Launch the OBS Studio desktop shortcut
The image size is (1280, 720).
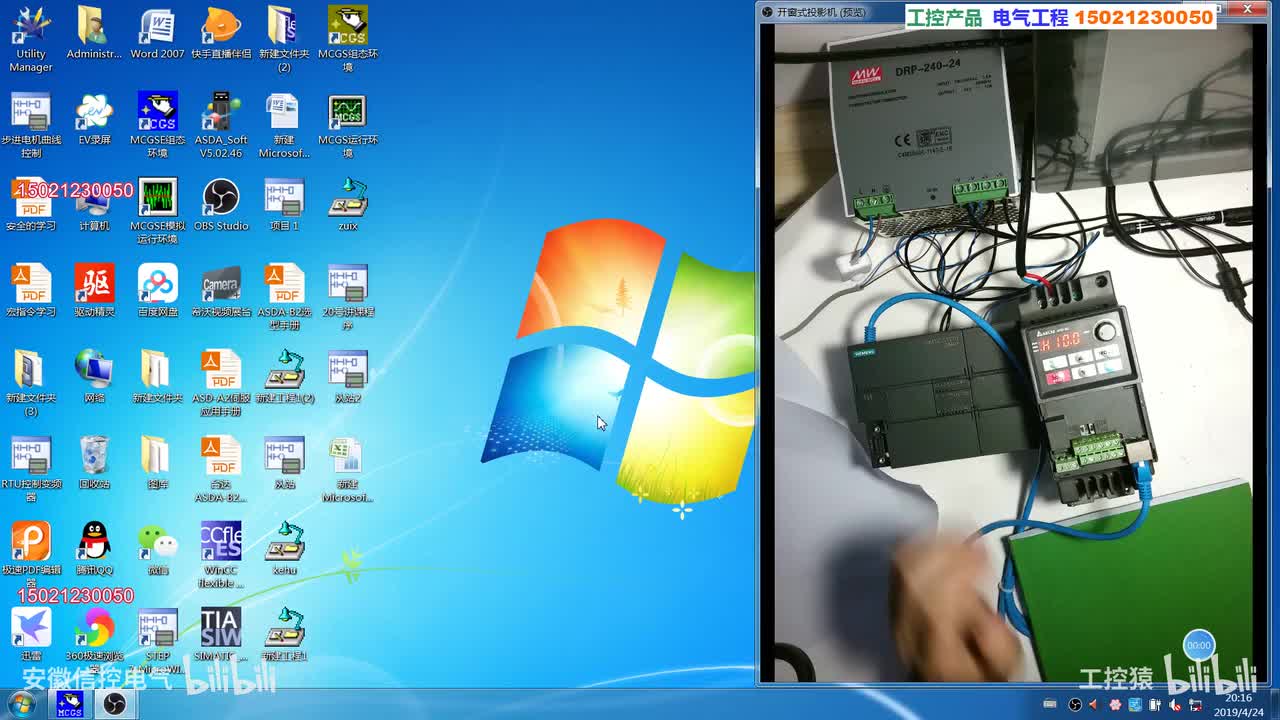click(221, 206)
